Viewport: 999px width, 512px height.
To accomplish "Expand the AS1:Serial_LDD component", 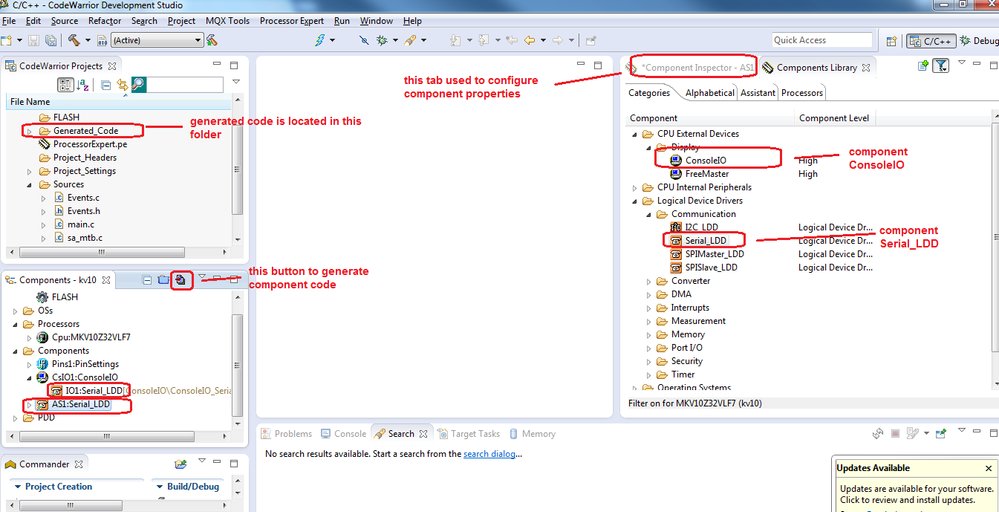I will [x=29, y=404].
